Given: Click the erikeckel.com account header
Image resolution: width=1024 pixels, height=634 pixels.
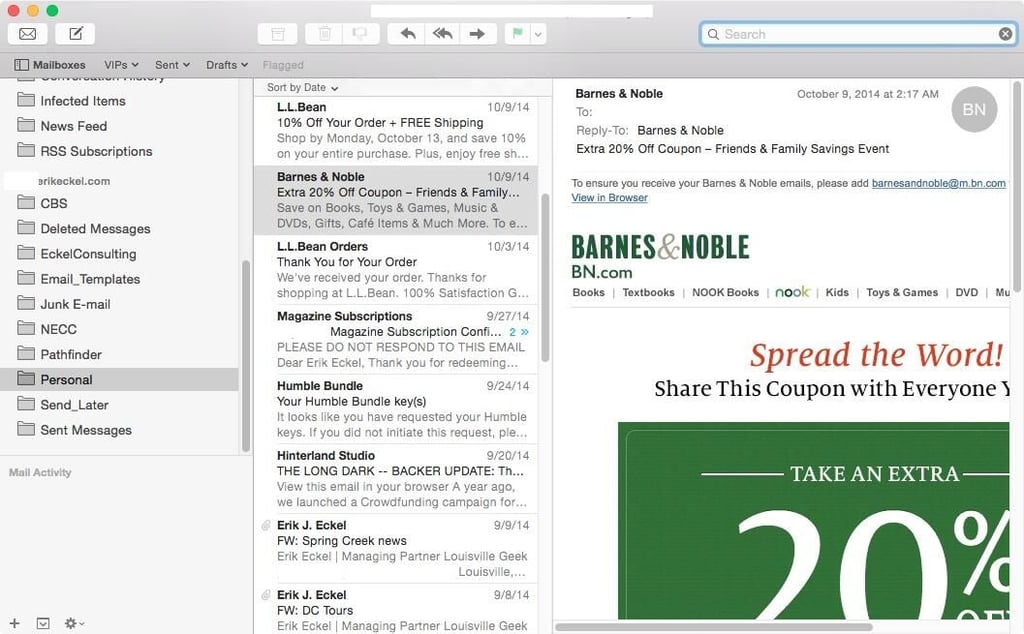Looking at the screenshot, I should click(73, 181).
